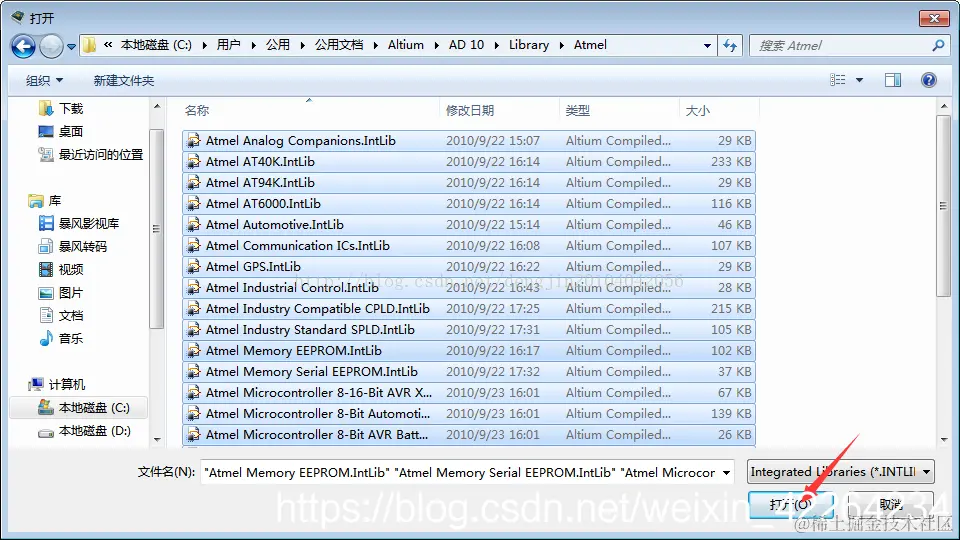Open 最近访问的位置 in sidebar
Image resolution: width=960 pixels, height=540 pixels.
tap(91, 154)
